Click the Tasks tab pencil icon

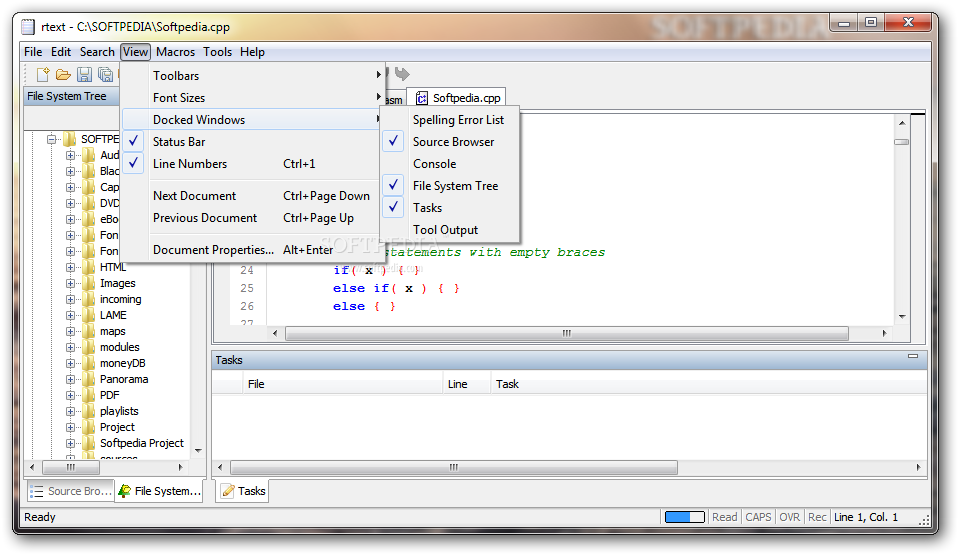click(228, 491)
